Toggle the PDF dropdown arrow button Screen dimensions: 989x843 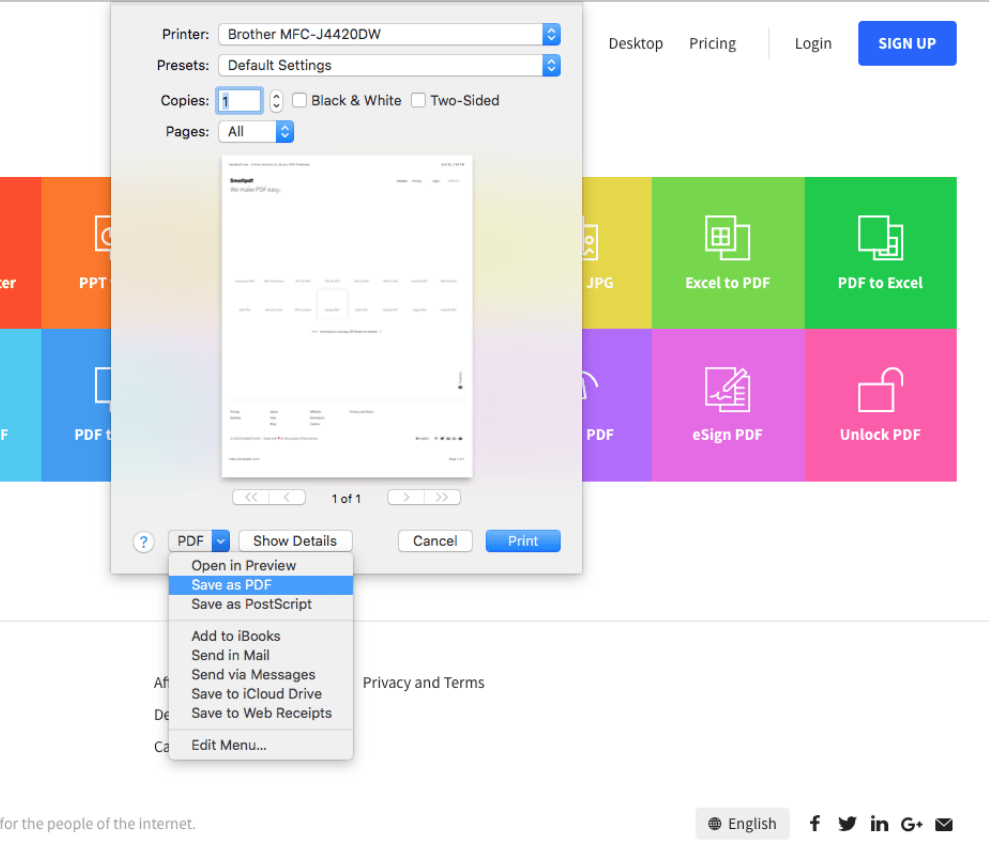pos(221,541)
